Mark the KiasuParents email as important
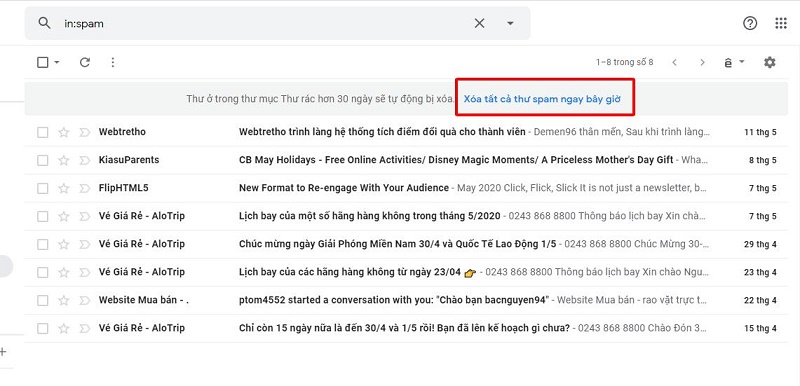 84,161
